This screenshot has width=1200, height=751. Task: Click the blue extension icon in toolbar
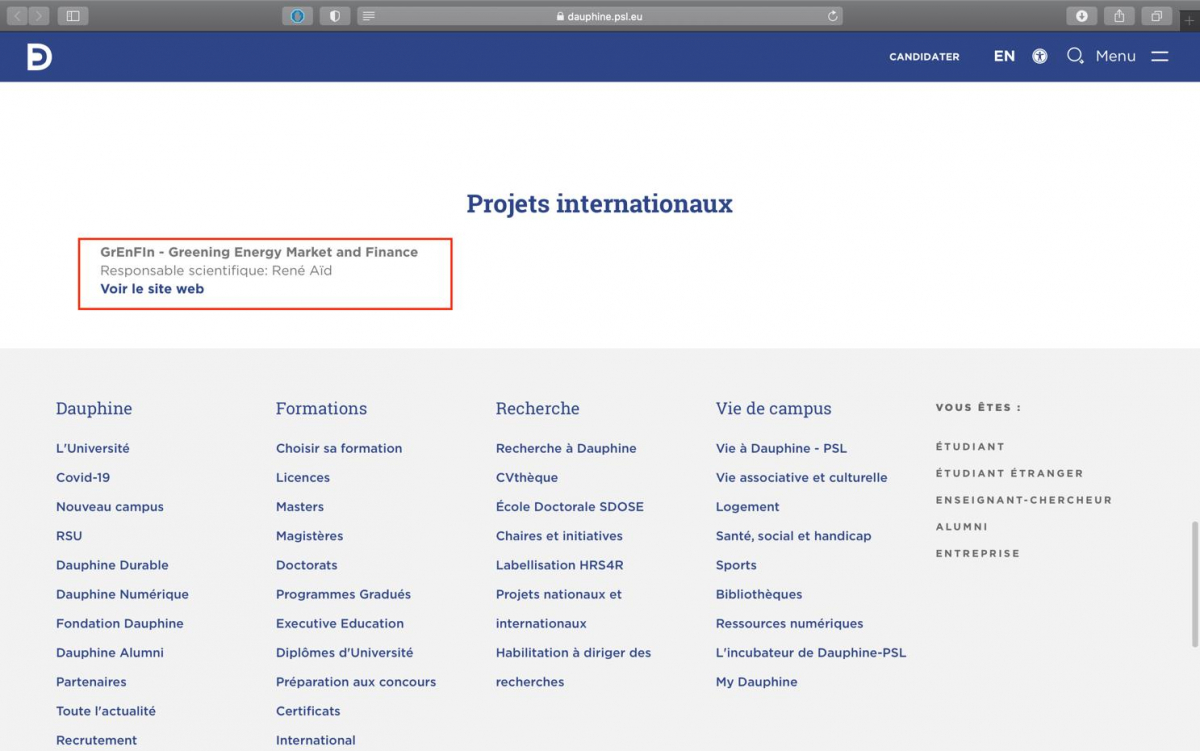(297, 16)
